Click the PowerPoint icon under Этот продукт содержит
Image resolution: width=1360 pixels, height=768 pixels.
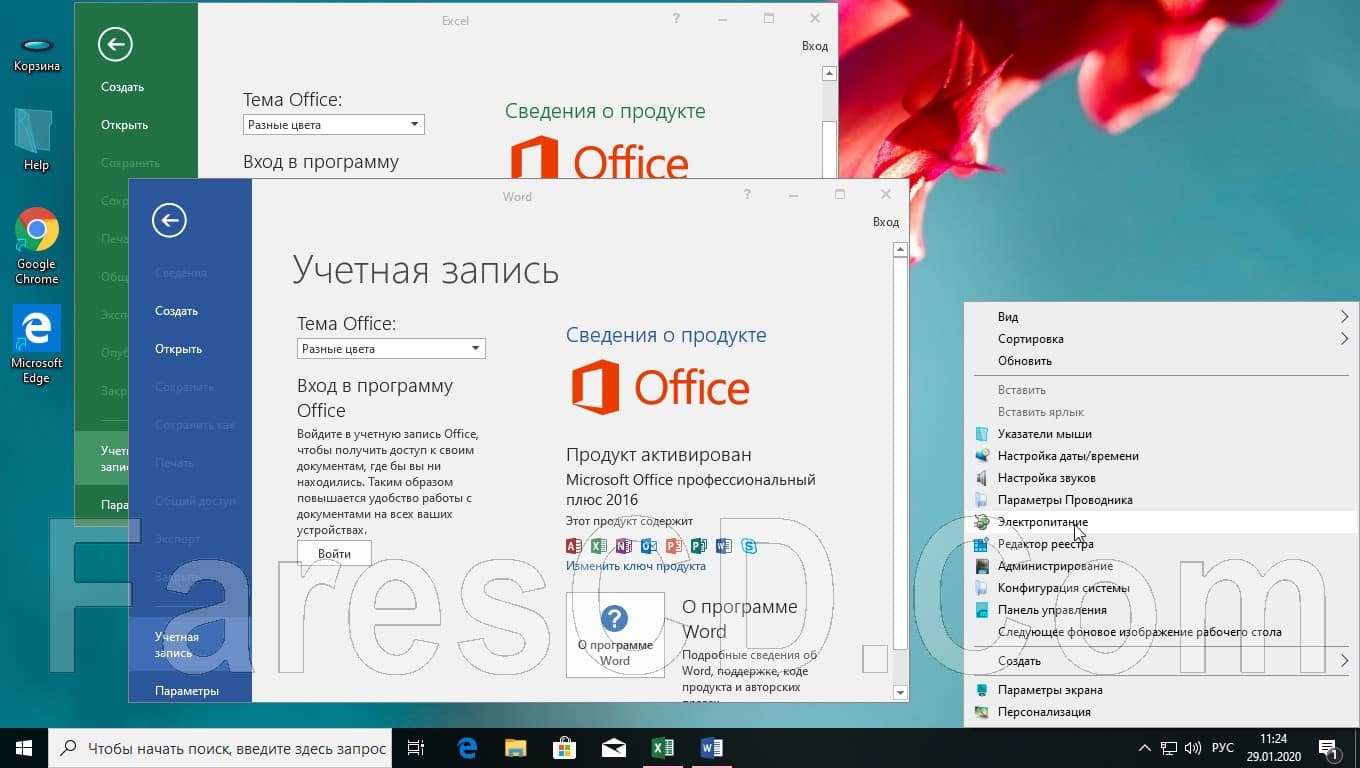coord(674,546)
